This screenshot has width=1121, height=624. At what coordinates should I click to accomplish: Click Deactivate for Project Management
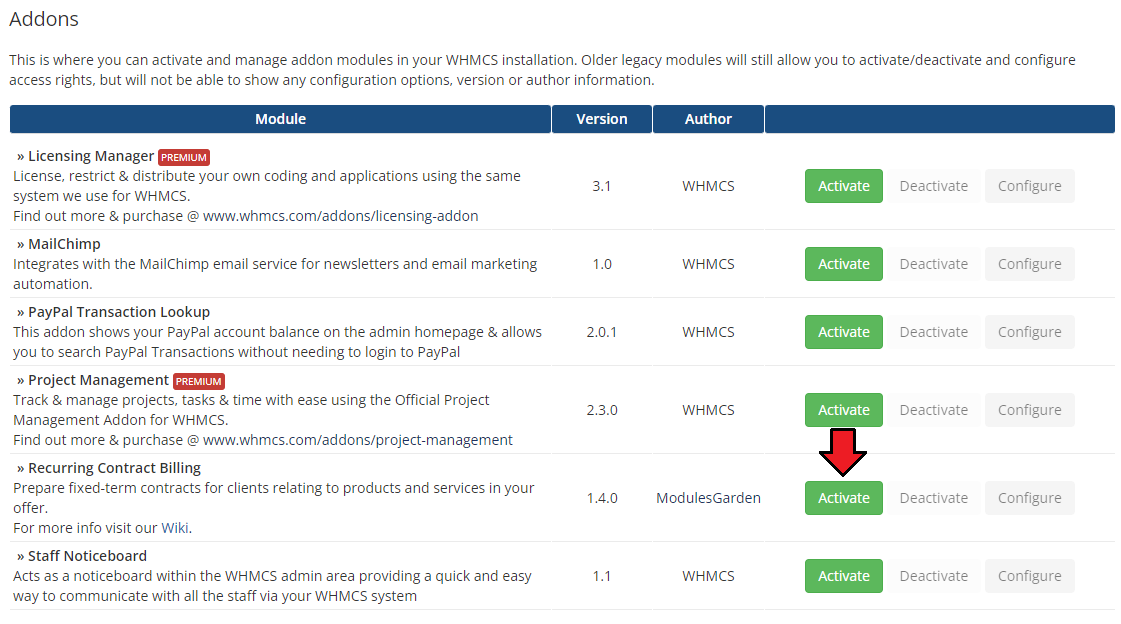click(x=934, y=410)
